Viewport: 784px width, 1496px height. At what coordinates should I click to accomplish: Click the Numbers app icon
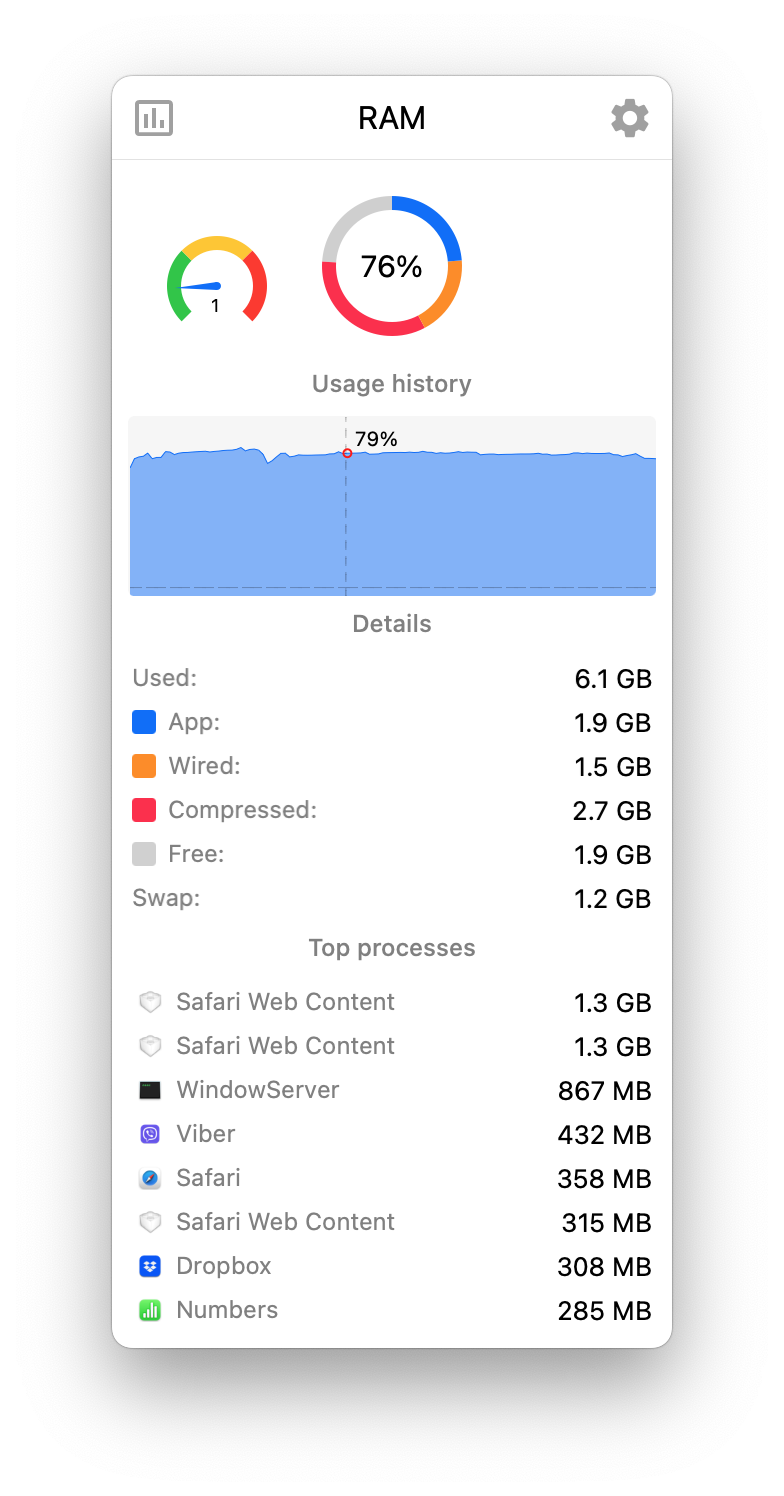coord(150,1310)
